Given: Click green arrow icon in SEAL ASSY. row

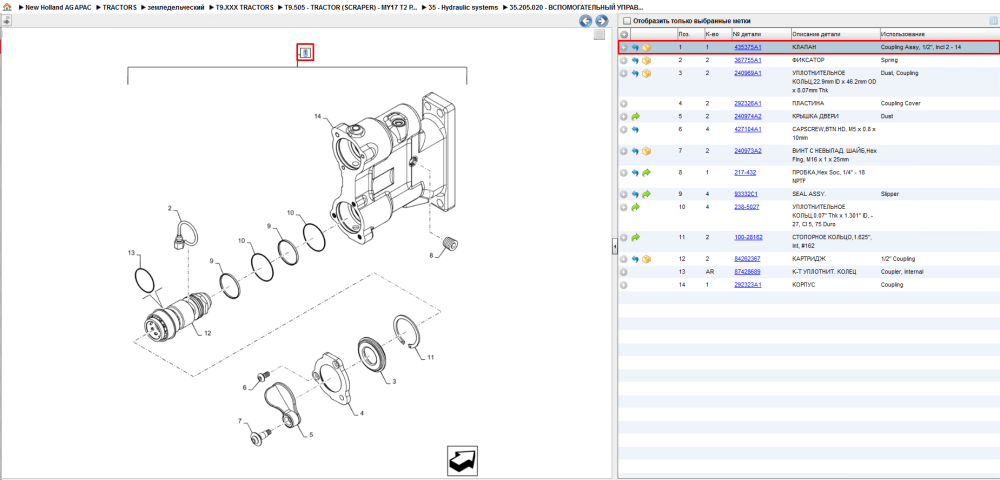Looking at the screenshot, I should (646, 194).
